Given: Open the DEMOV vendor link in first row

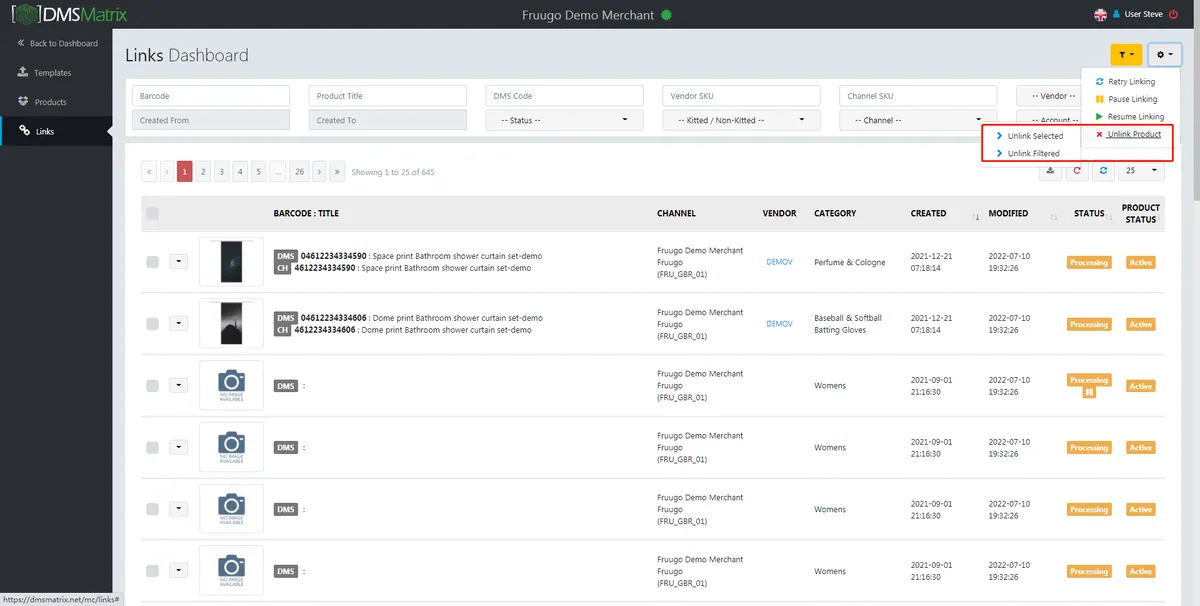Looking at the screenshot, I should [779, 262].
